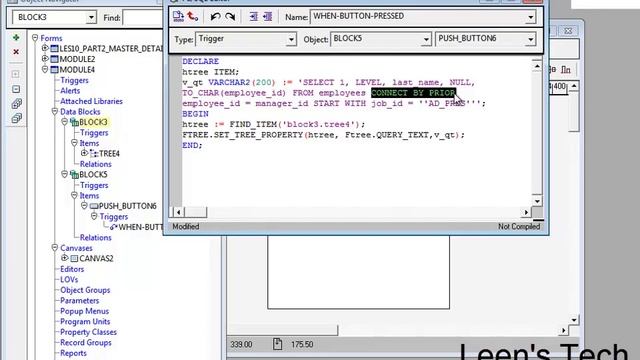Image resolution: width=640 pixels, height=360 pixels.
Task: Expand the MODULE2 node
Action: click(45, 59)
